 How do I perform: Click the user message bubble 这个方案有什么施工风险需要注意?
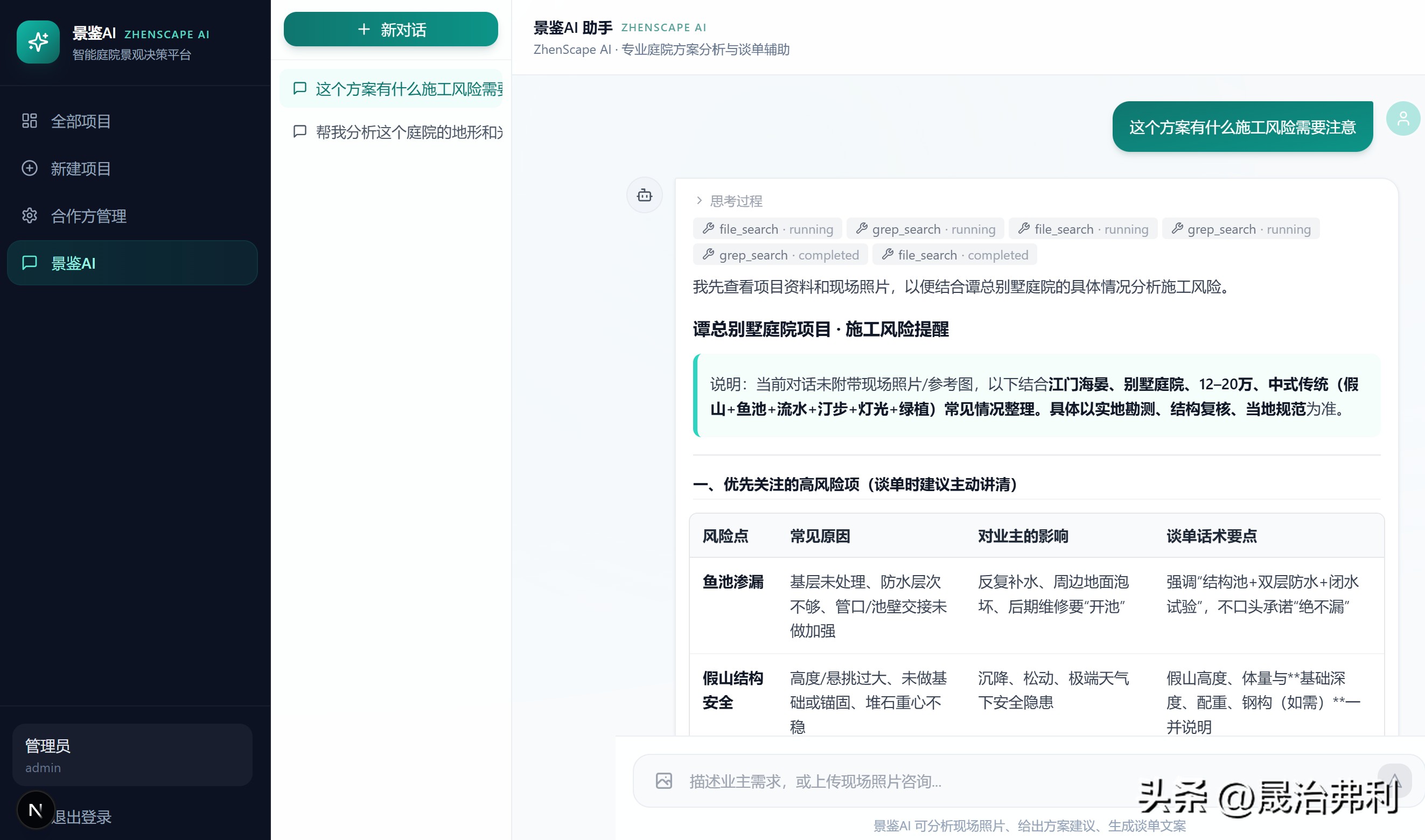pos(1242,127)
